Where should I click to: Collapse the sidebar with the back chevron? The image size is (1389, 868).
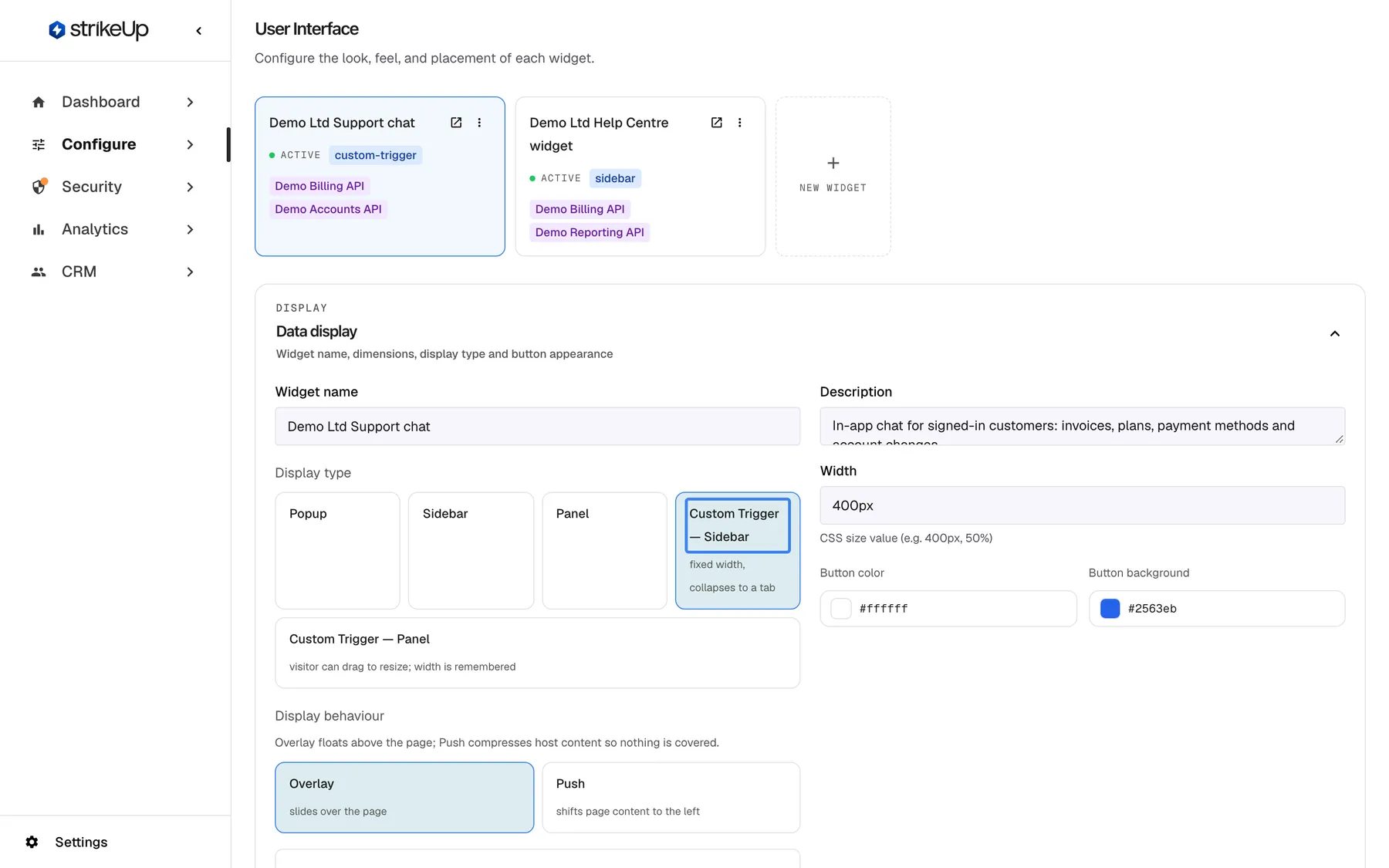(199, 31)
